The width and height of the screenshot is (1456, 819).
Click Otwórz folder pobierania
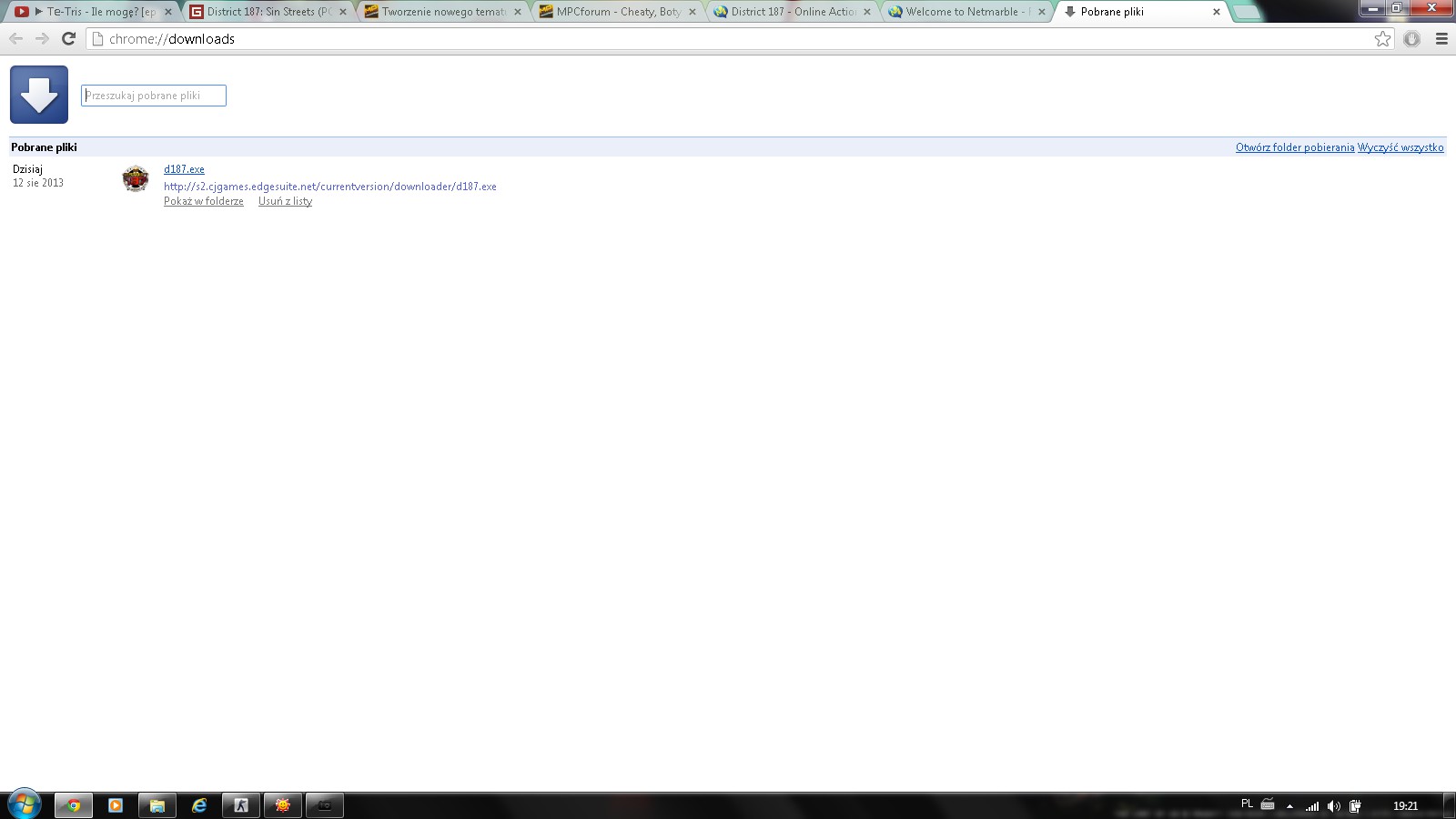click(1295, 147)
